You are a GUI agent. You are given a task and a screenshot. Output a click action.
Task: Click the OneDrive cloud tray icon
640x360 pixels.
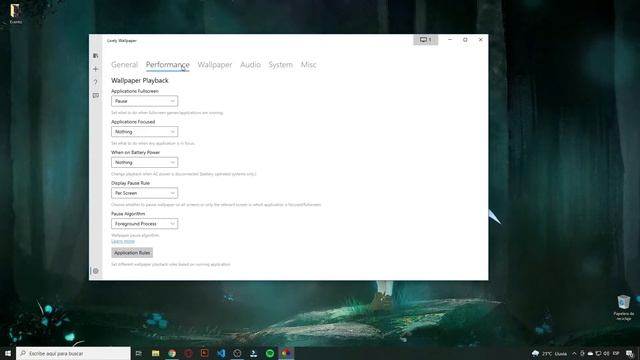coord(590,353)
